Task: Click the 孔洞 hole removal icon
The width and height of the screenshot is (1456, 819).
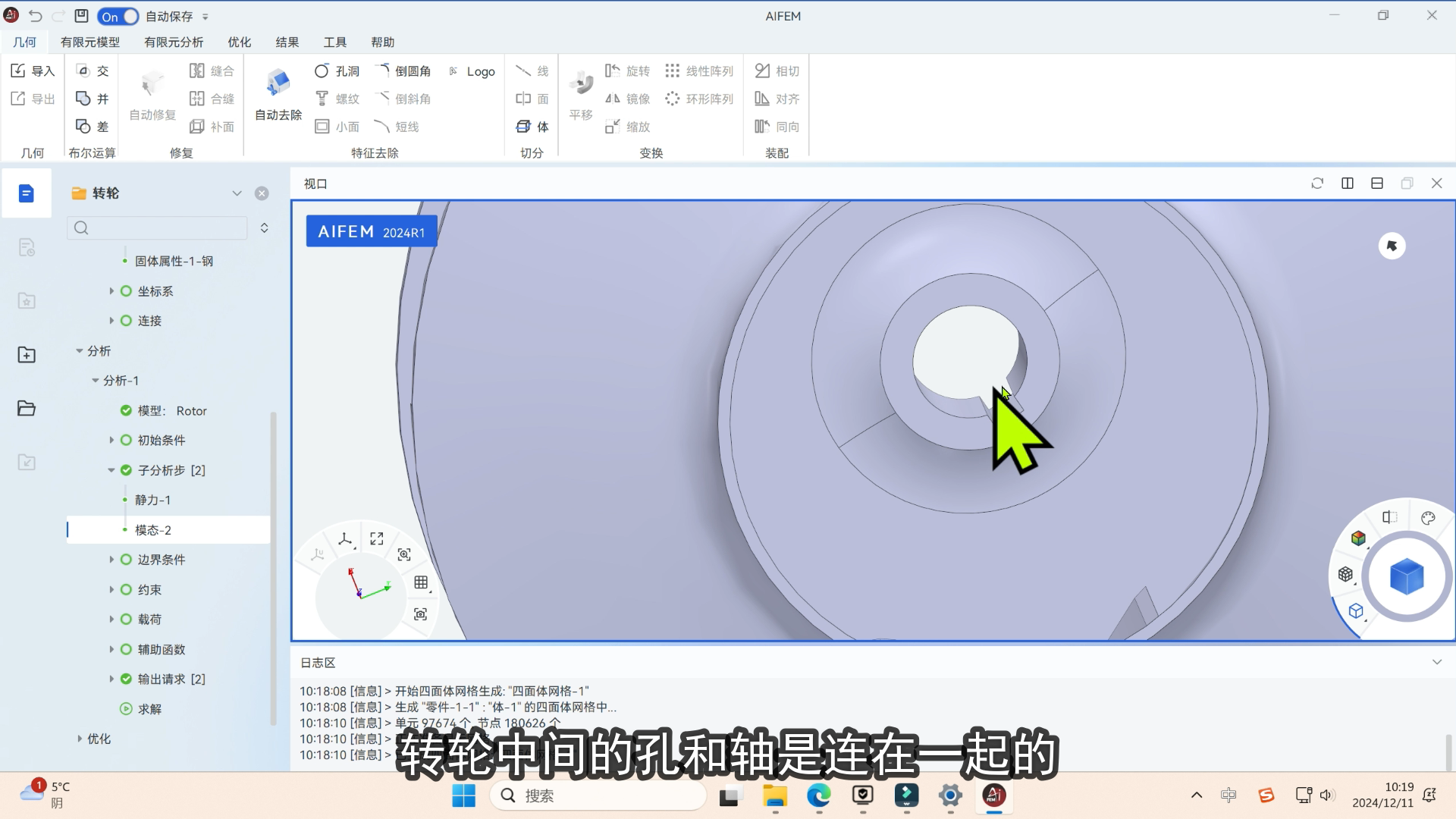Action: (322, 71)
